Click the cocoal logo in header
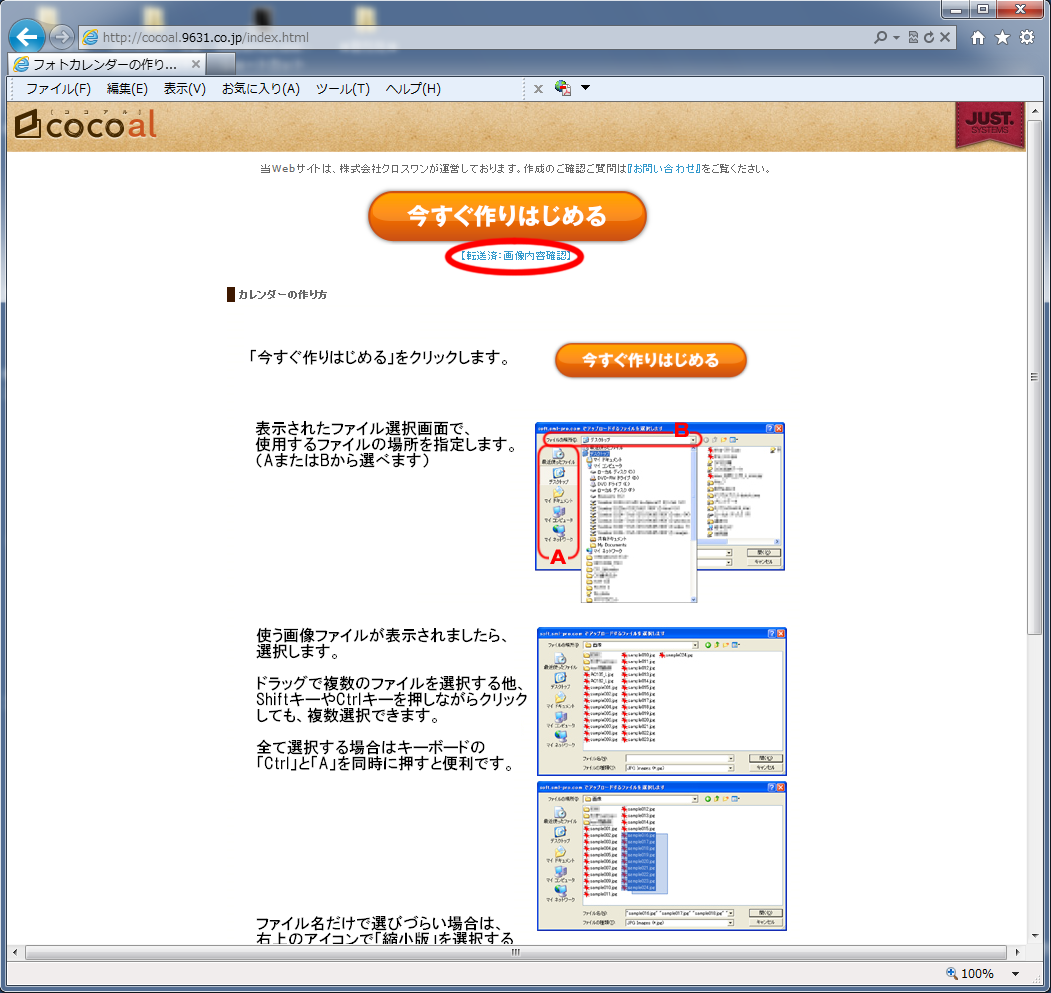The image size is (1051, 993). click(x=86, y=125)
